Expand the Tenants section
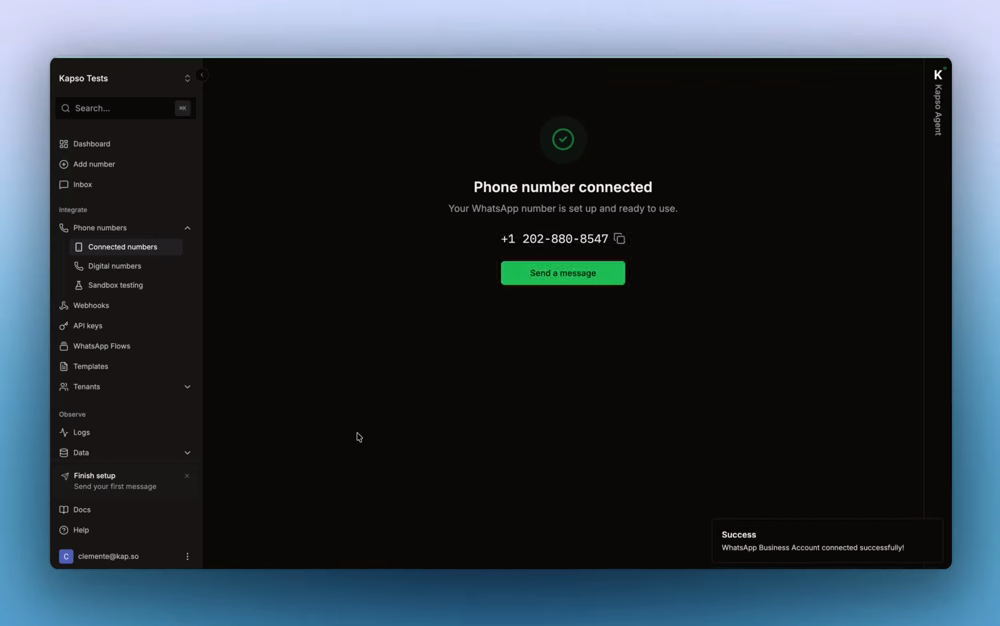This screenshot has height=626, width=1000. pos(188,387)
